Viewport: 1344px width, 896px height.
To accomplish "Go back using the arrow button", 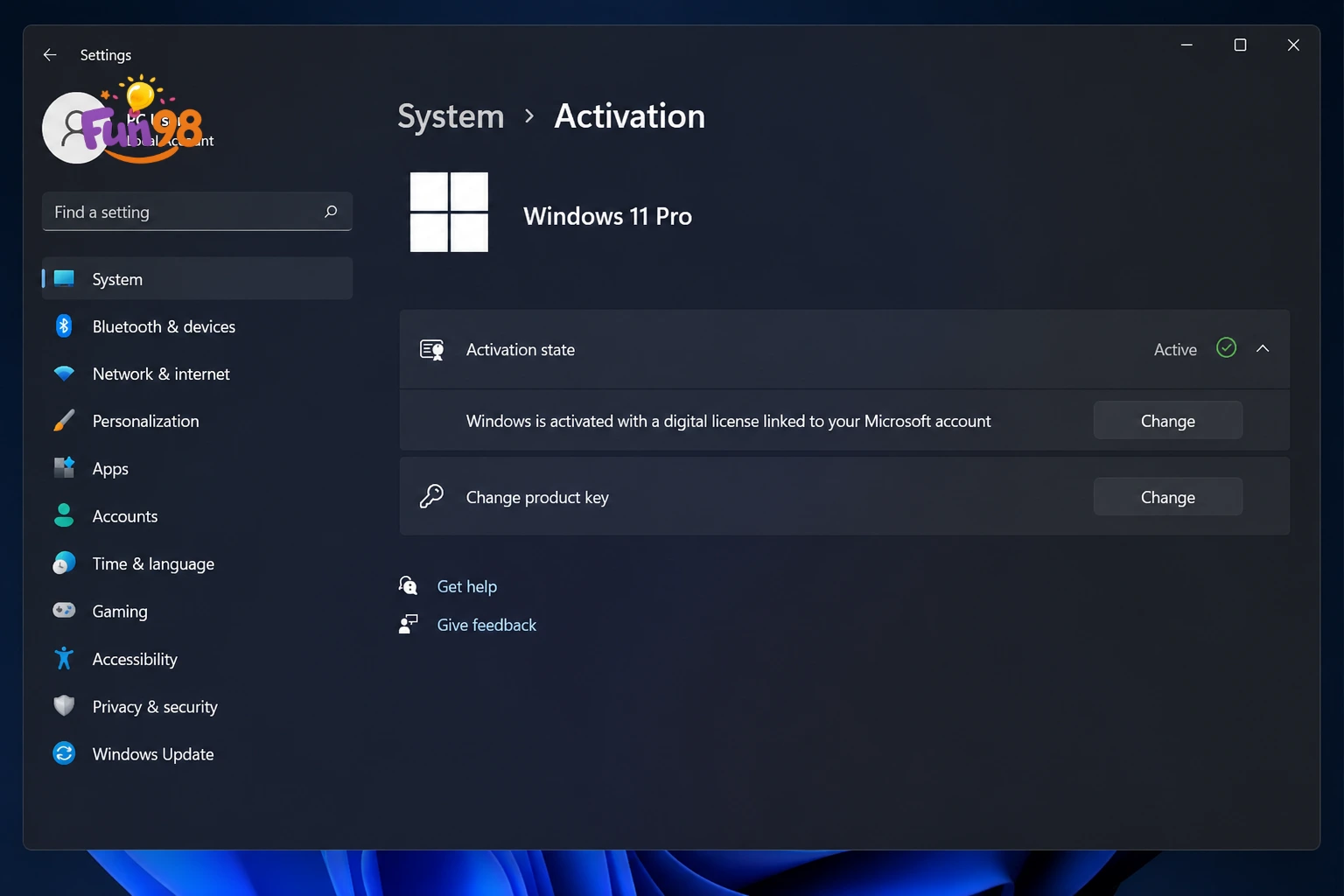I will pos(50,55).
